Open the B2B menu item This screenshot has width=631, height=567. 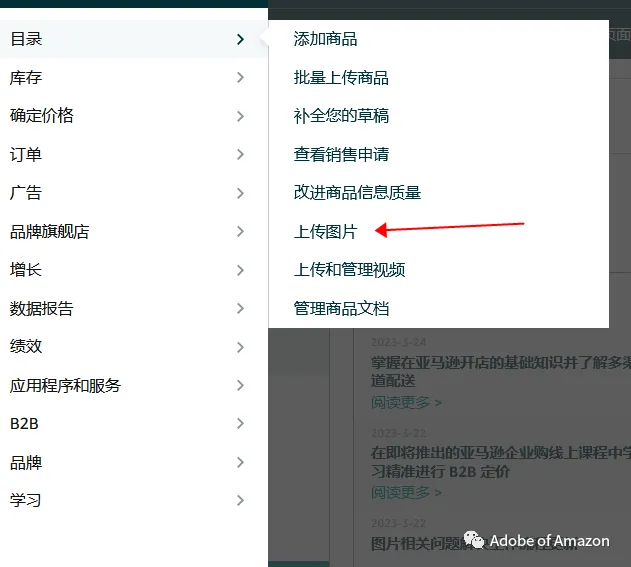[134, 424]
